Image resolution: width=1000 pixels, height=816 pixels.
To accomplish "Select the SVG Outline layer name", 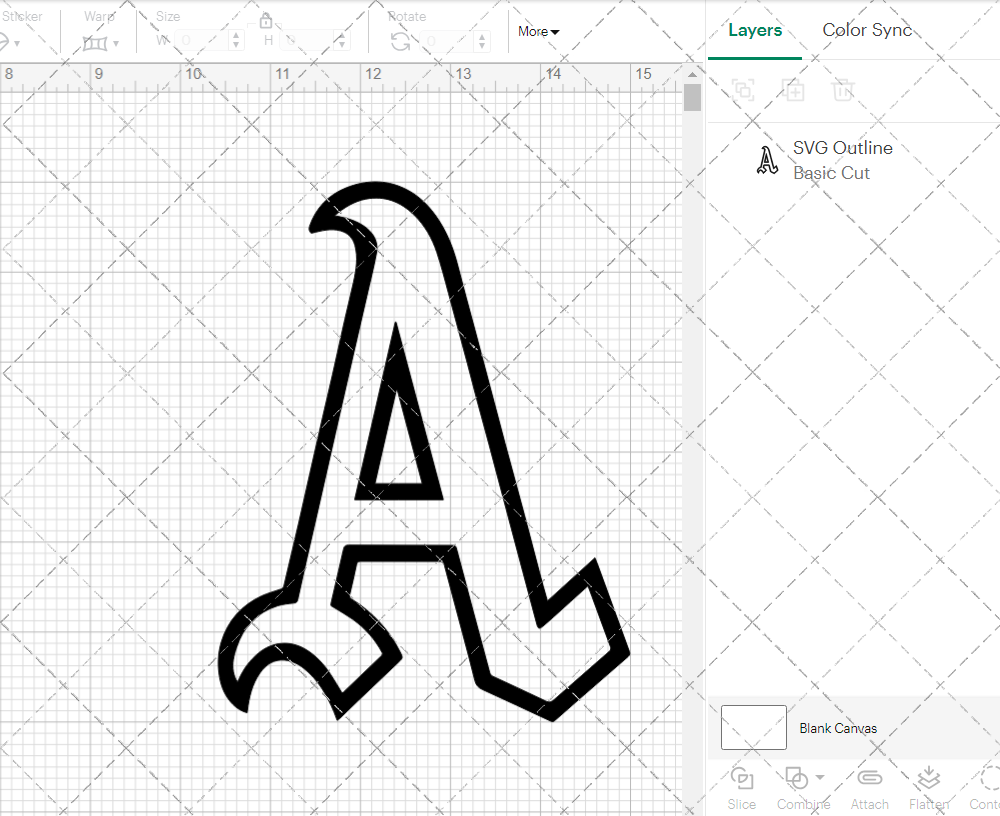I will click(x=842, y=148).
